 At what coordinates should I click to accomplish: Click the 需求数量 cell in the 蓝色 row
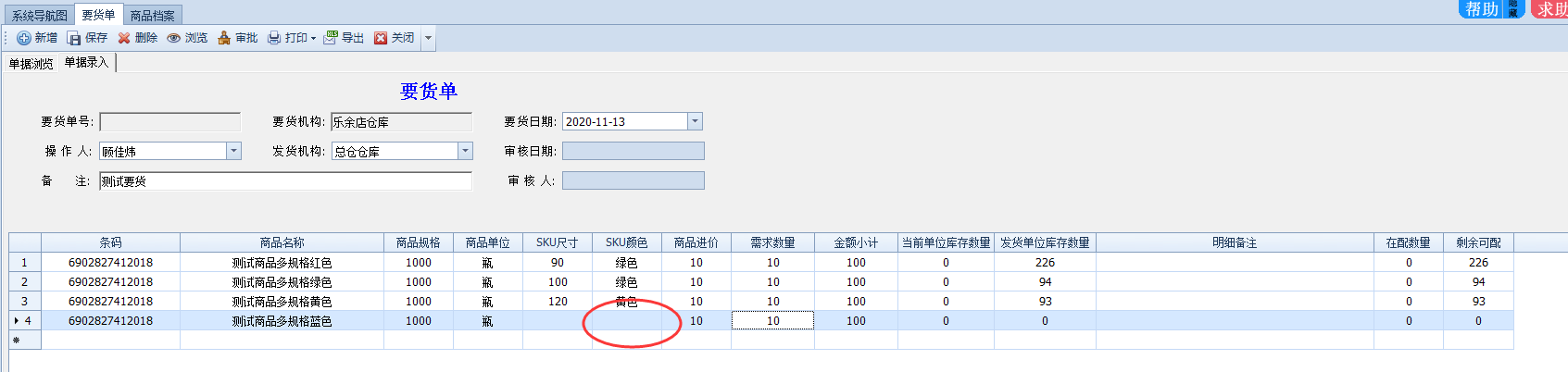coord(773,320)
